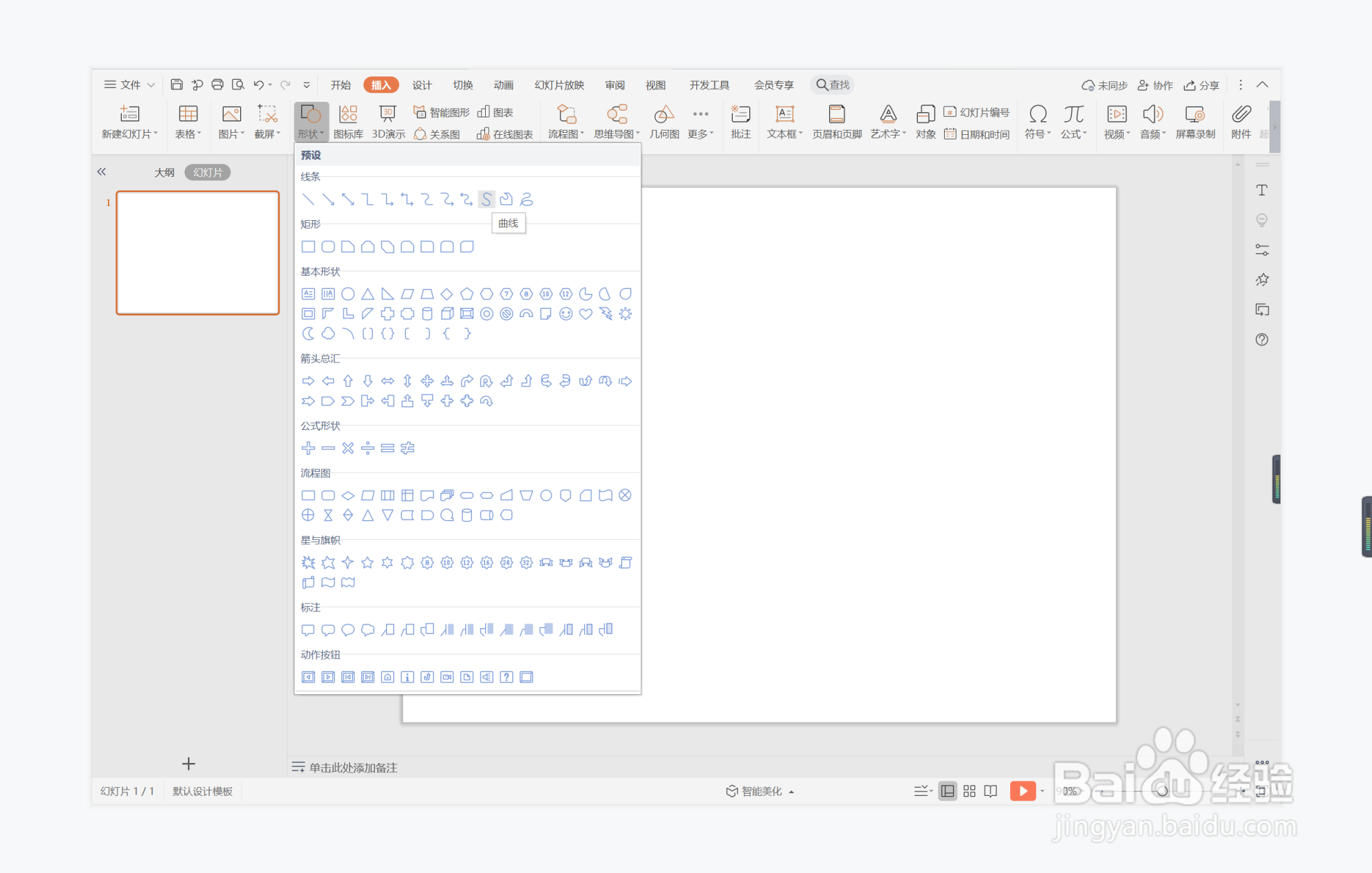The image size is (1372, 873).
Task: Open the 图标库 icon library
Action: click(x=348, y=122)
